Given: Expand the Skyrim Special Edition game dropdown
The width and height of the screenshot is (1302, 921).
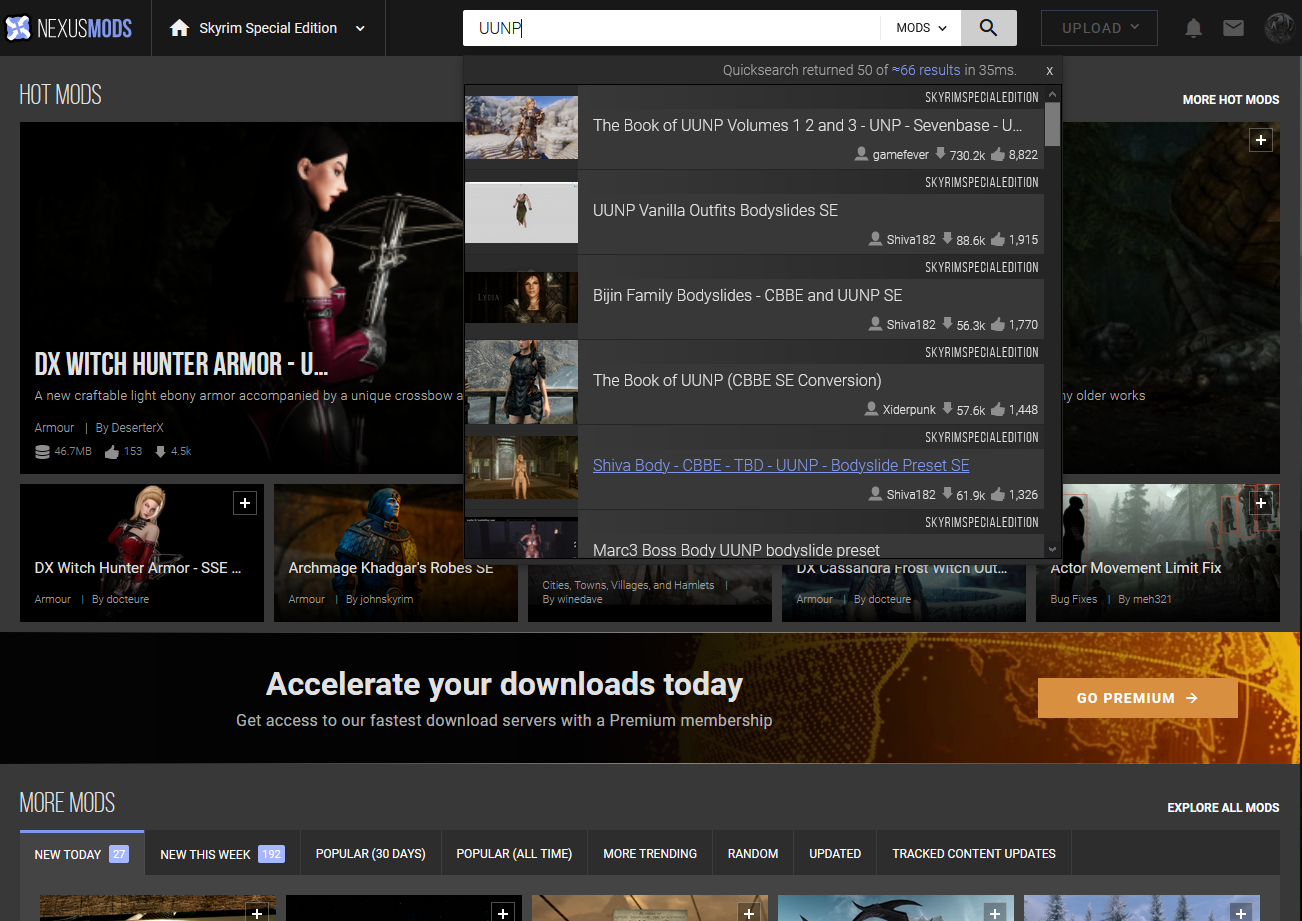Looking at the screenshot, I should pos(361,28).
